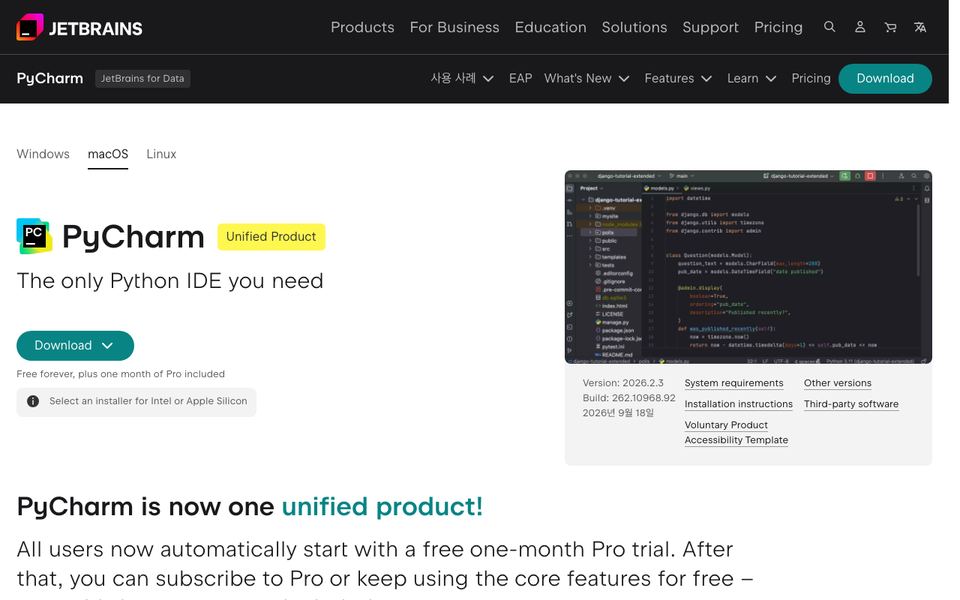The width and height of the screenshot is (960, 600).
Task: Click the PyCharm IDE screenshot thumbnail
Action: pyautogui.click(x=748, y=267)
